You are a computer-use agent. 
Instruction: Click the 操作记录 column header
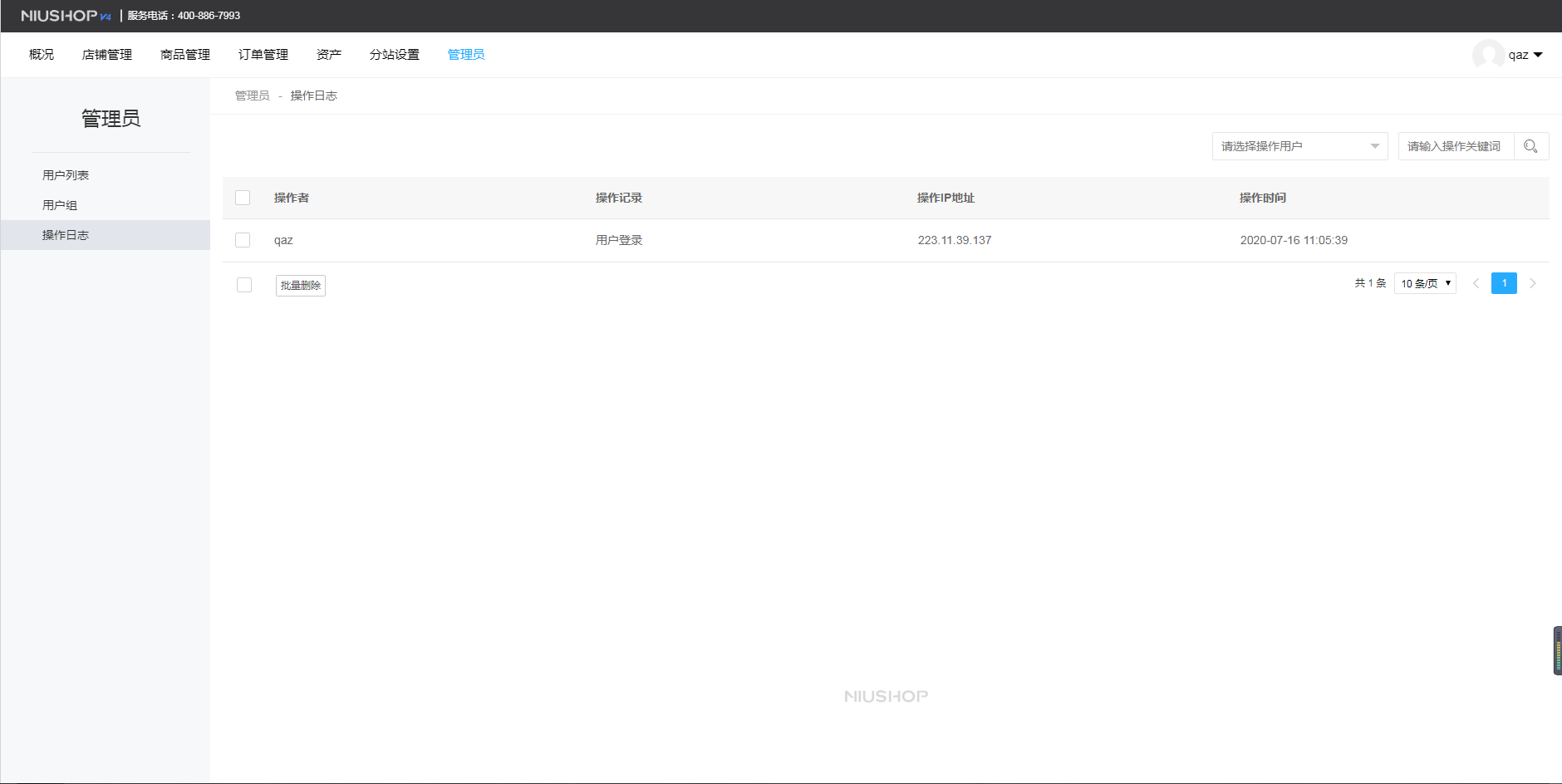tap(619, 198)
